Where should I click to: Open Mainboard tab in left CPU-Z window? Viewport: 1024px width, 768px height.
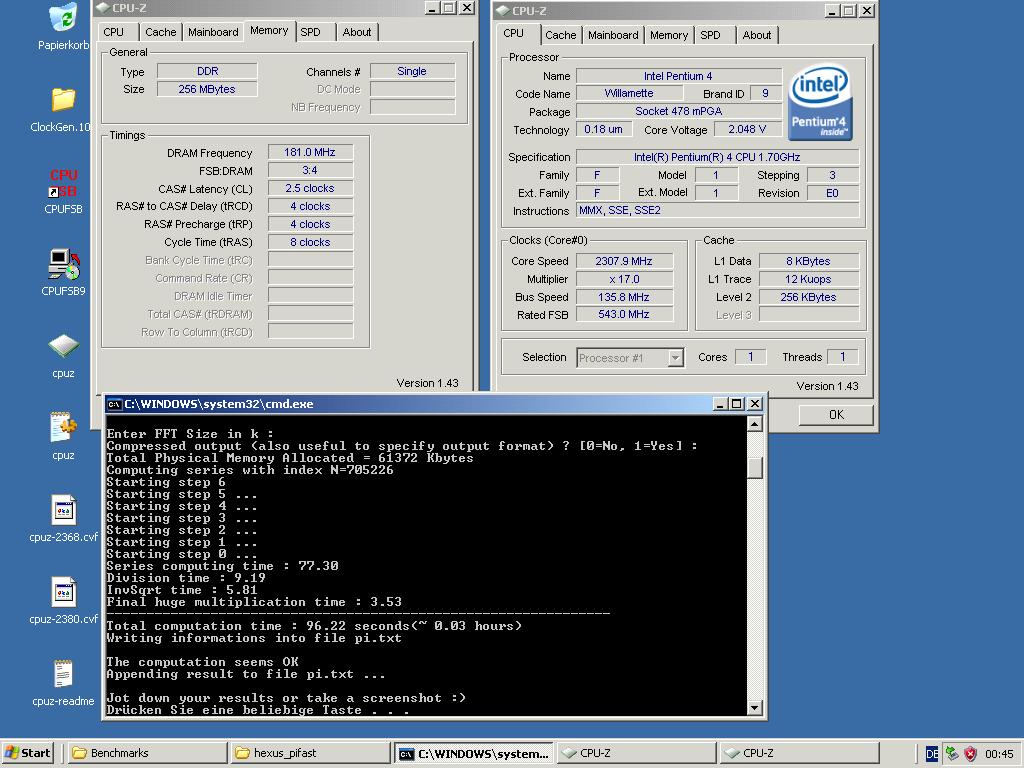(213, 32)
